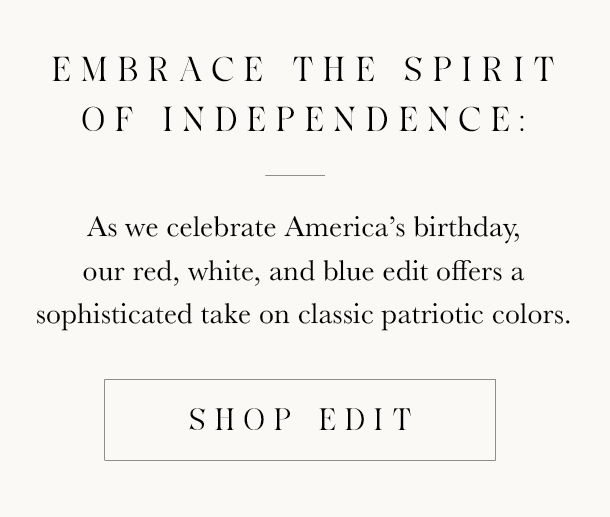Viewport: 610px width, 517px height.
Task: Click the "Of Independence:" heading line
Action: coord(304,119)
